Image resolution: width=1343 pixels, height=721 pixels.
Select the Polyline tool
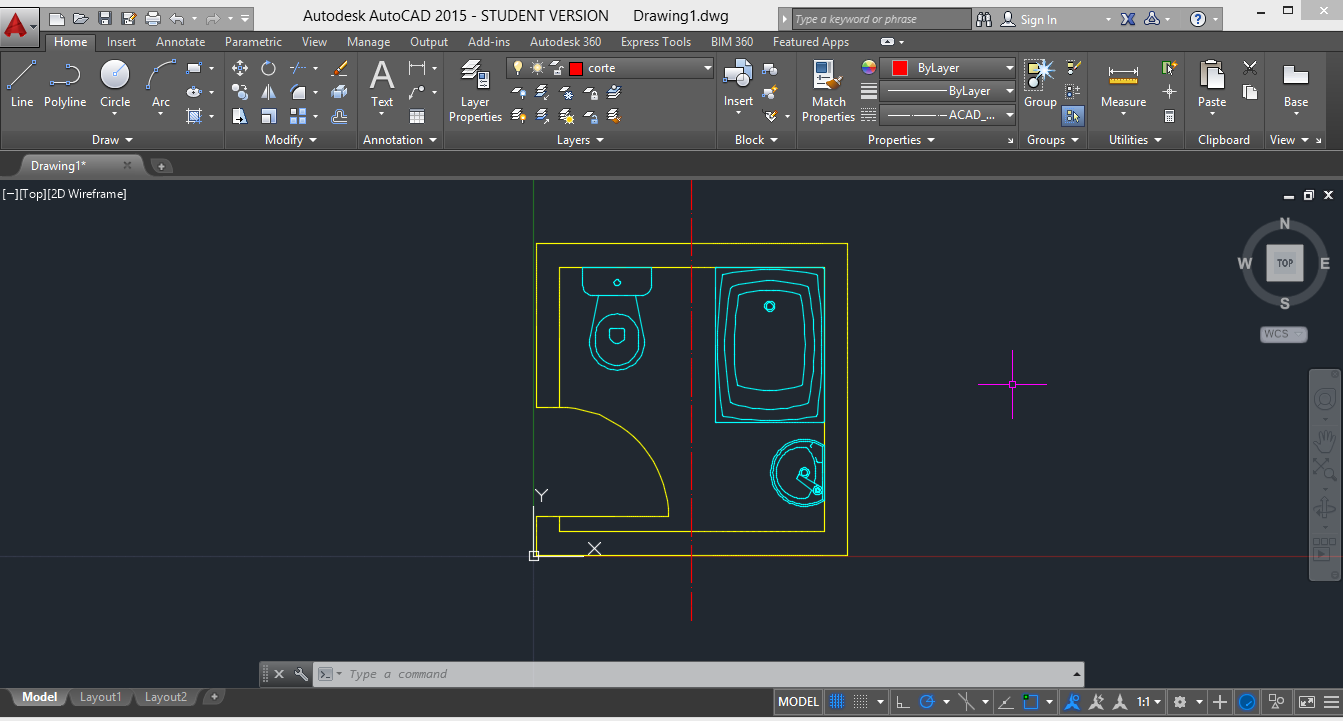tap(65, 84)
